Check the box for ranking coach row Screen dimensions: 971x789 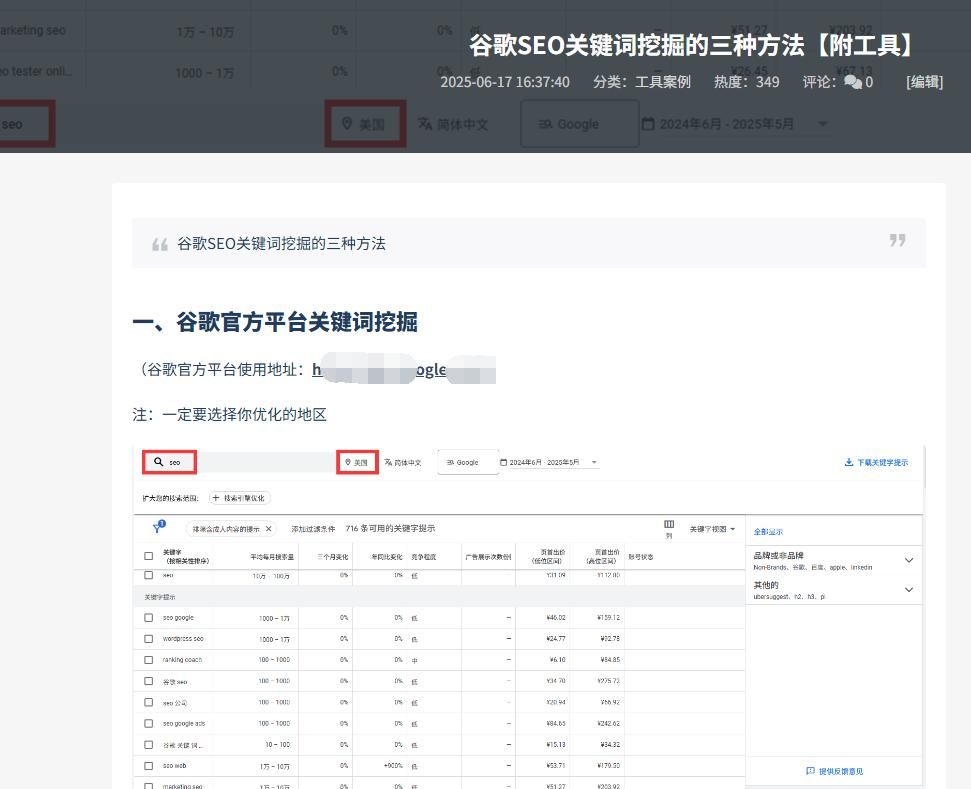point(149,660)
